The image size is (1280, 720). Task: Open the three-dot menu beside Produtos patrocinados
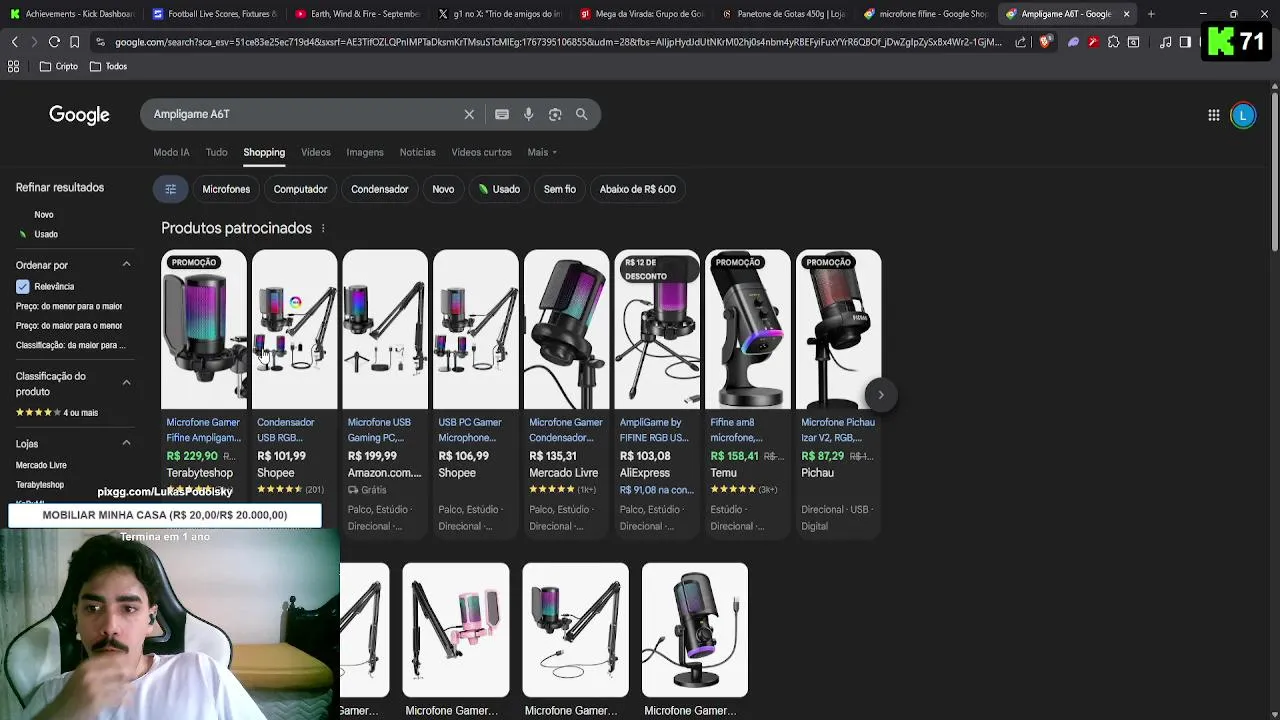323,228
